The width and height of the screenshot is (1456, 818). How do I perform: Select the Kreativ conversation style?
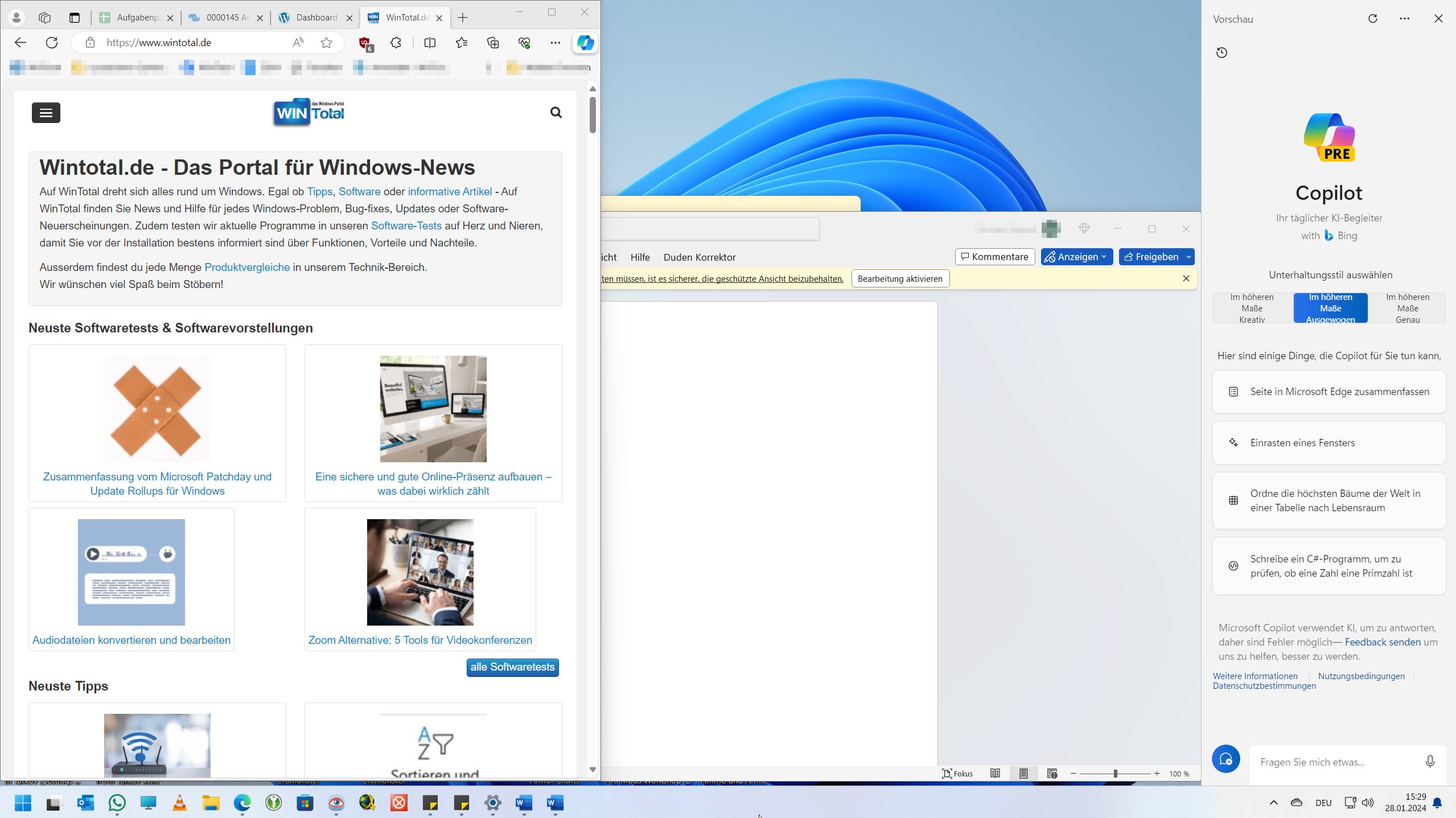tap(1252, 308)
